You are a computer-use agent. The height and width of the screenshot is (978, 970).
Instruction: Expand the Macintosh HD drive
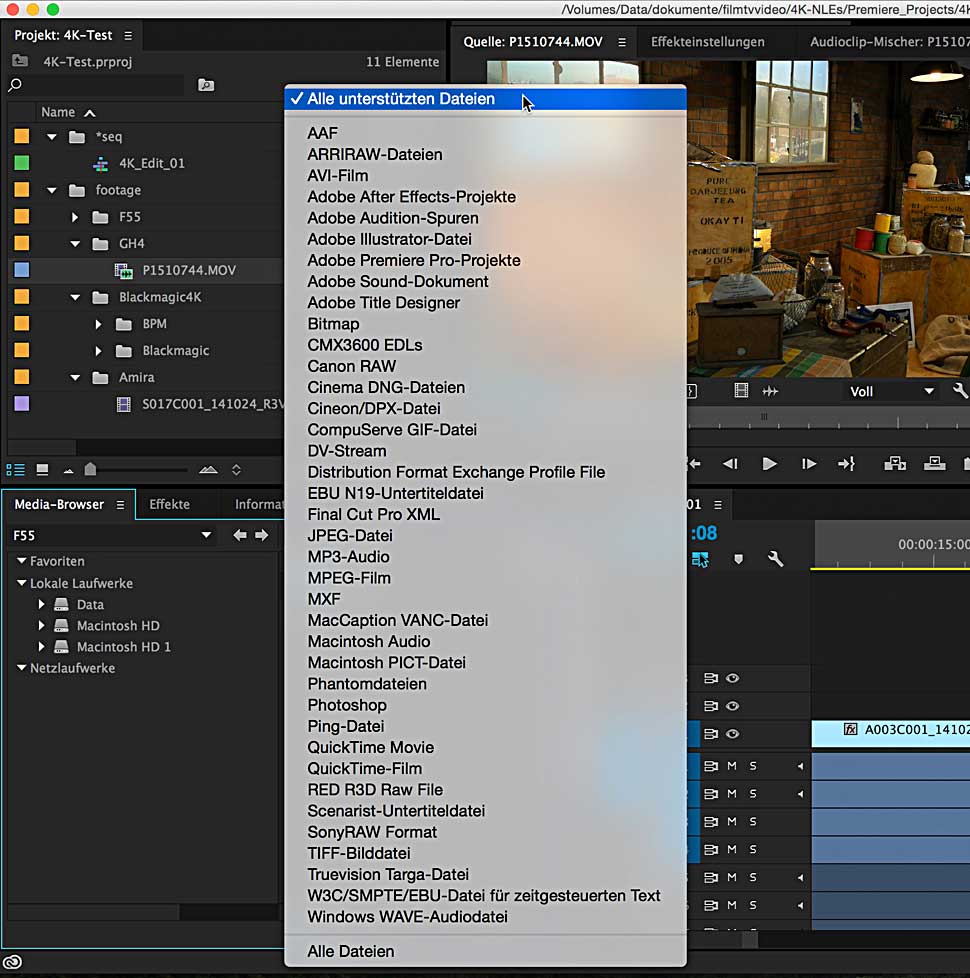(41, 626)
